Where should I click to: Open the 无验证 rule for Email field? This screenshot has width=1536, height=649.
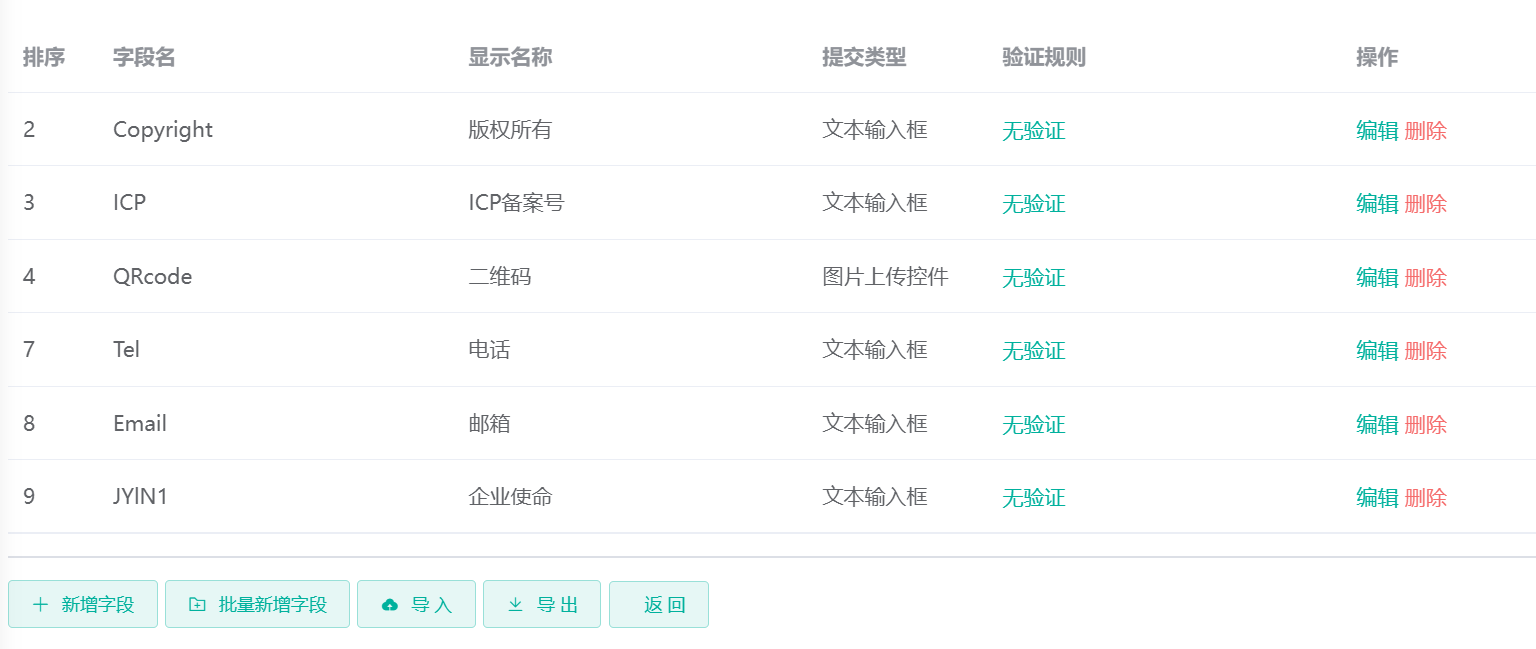(x=1033, y=424)
